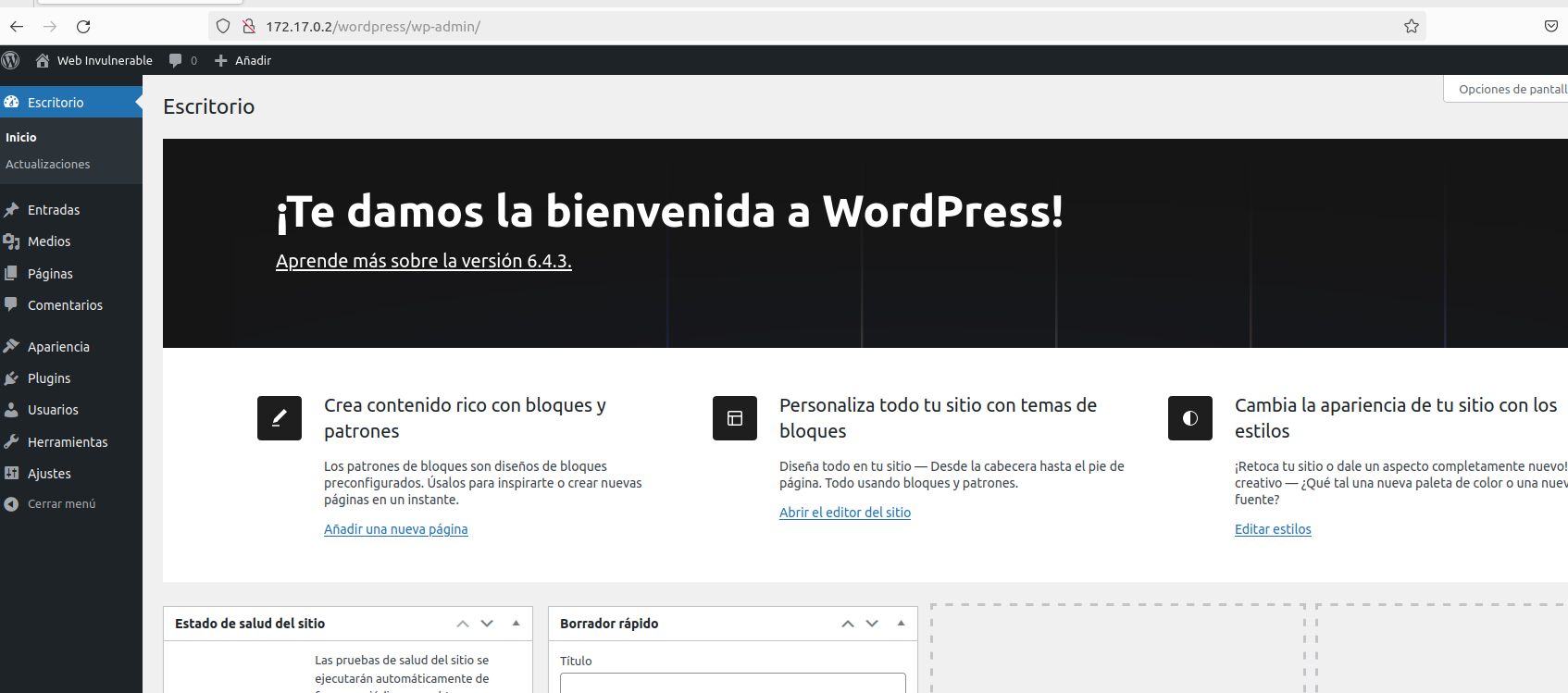Select Inicio in the sidebar submenu
This screenshot has height=693, width=1568.
click(21, 137)
